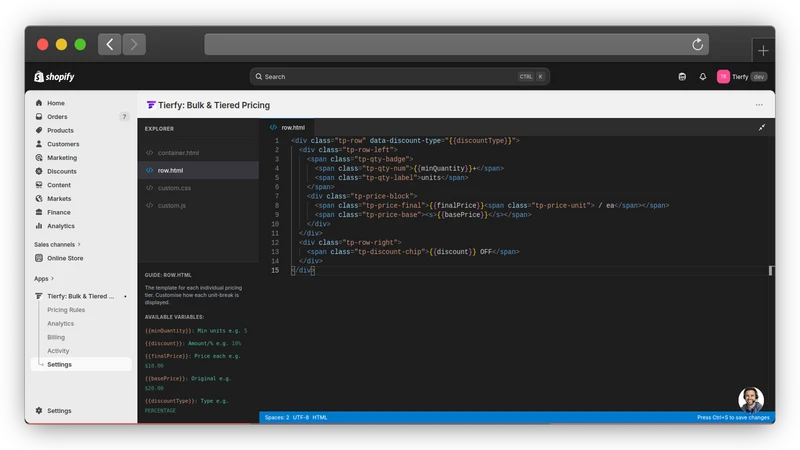800x450 pixels.
Task: Open Discounts section
Action: 62,171
